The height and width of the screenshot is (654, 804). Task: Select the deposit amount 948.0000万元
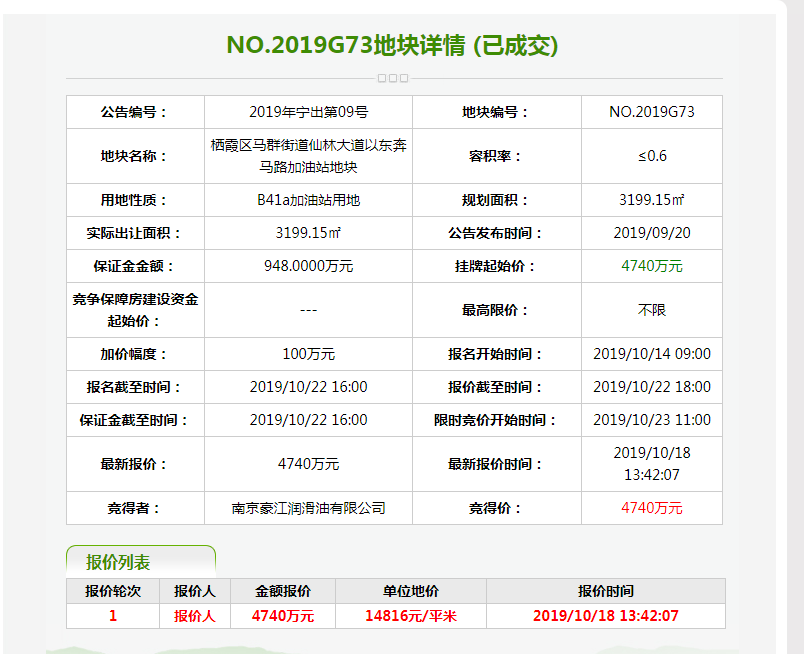point(309,266)
